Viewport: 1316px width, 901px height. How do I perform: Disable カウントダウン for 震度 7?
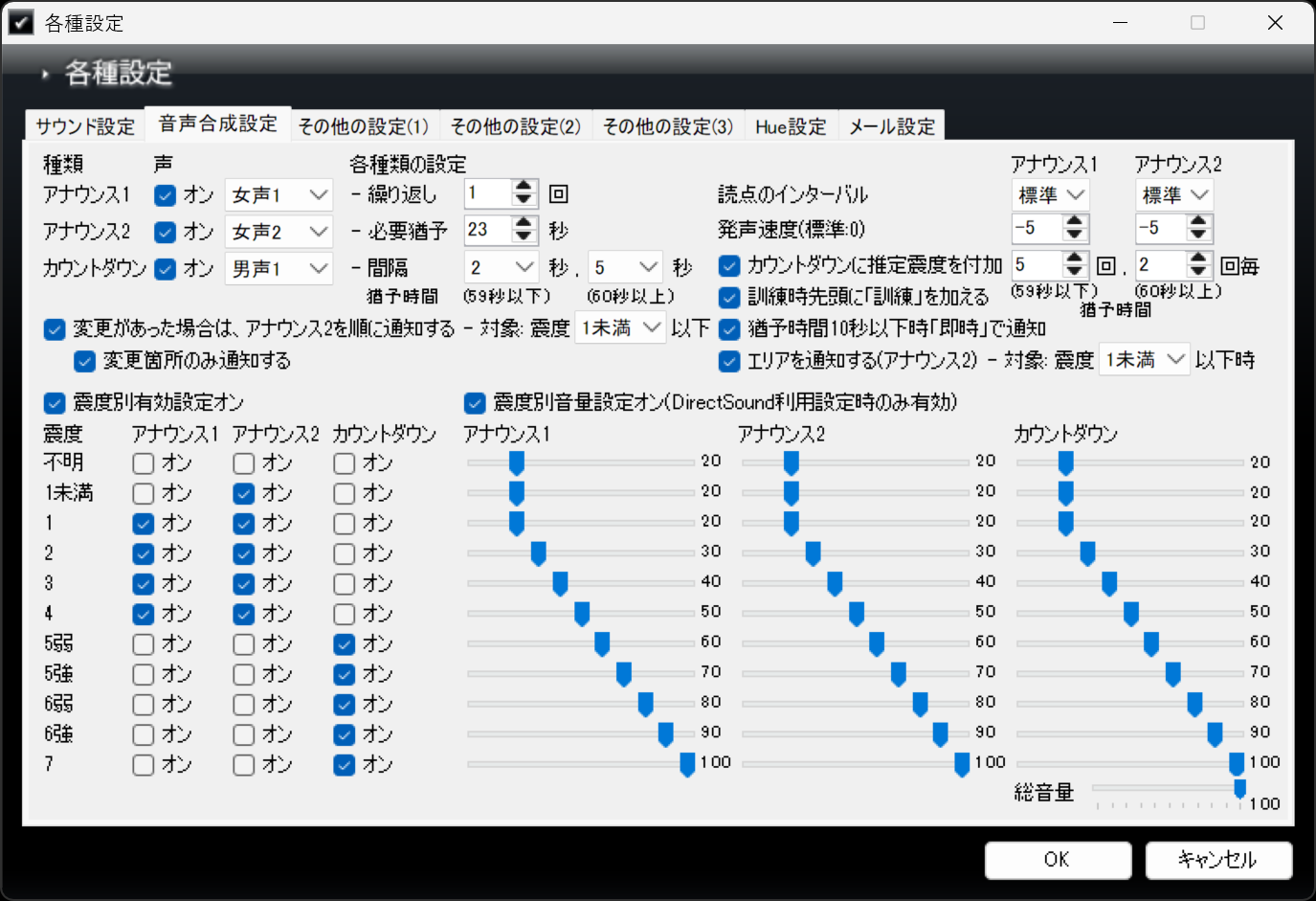345,765
